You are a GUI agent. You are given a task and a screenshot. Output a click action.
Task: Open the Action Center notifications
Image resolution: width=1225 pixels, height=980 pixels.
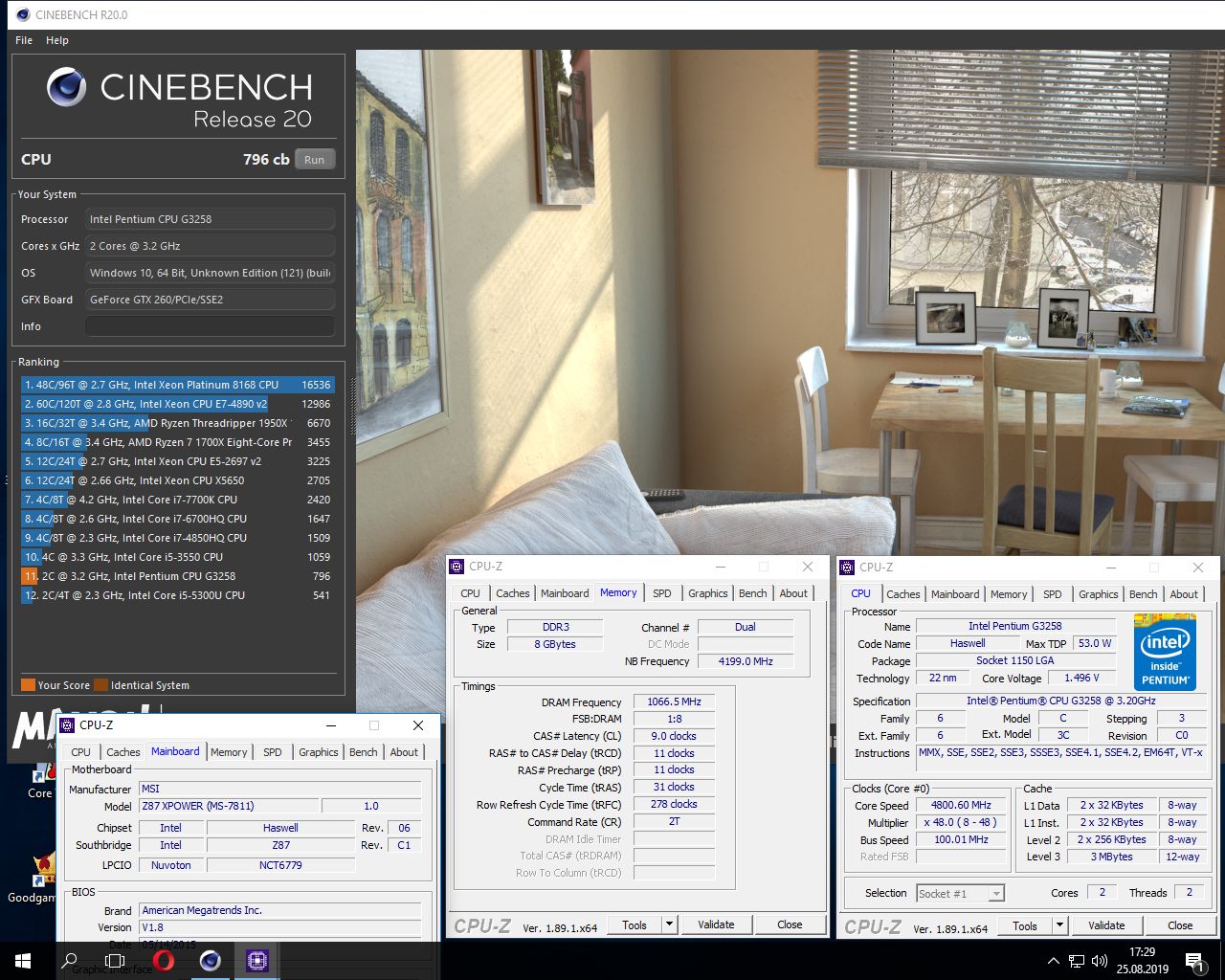coord(1193,961)
